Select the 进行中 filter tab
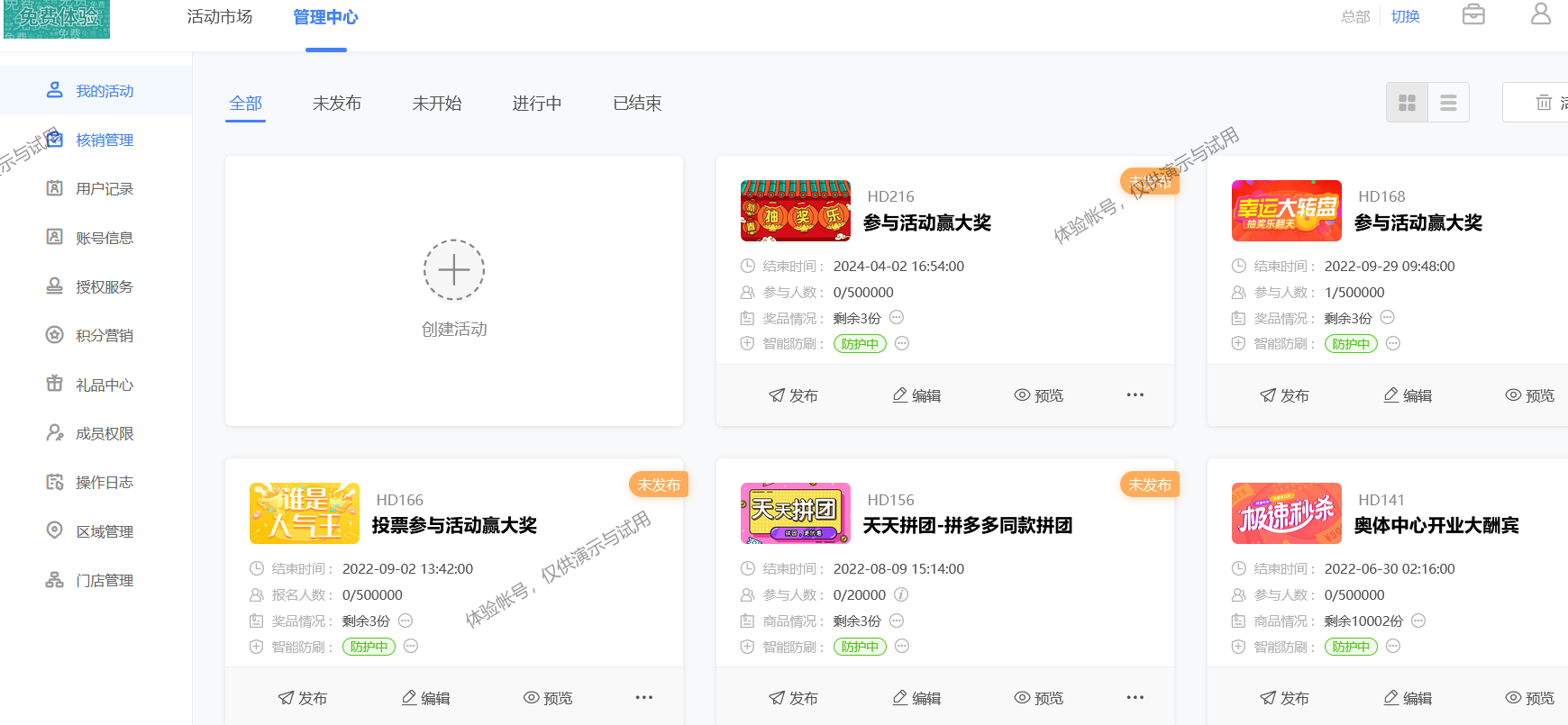This screenshot has width=1568, height=725. click(537, 104)
